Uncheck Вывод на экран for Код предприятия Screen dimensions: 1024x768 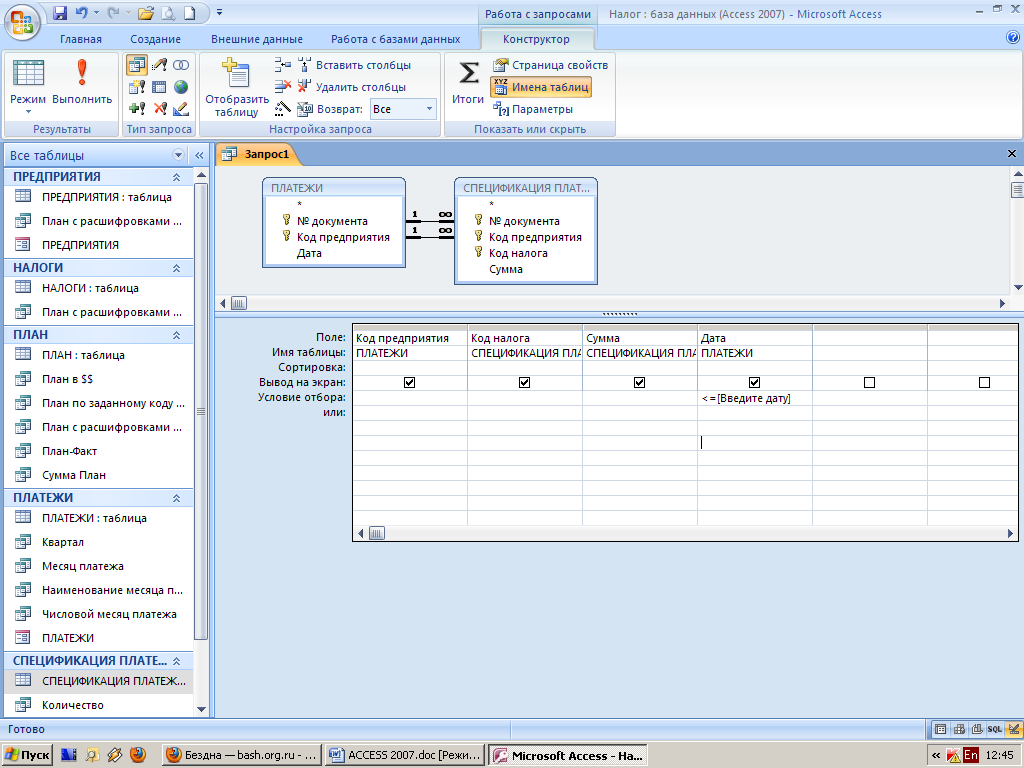point(409,383)
